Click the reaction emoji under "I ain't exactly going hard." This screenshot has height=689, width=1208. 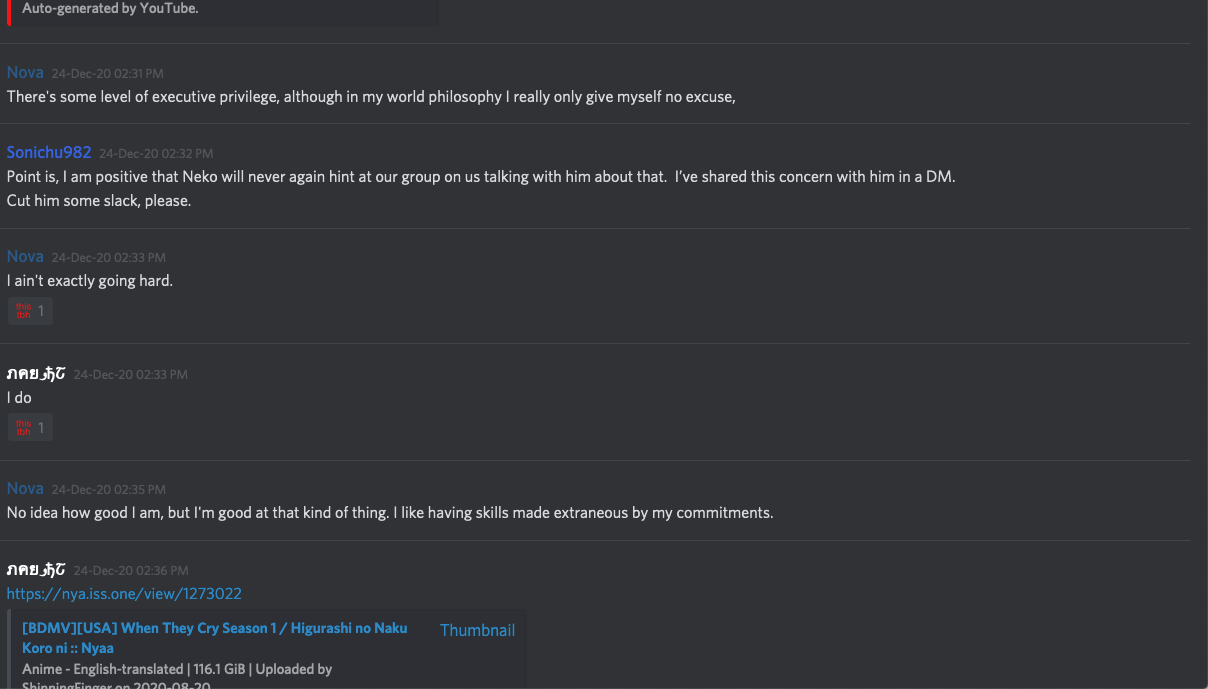29,311
